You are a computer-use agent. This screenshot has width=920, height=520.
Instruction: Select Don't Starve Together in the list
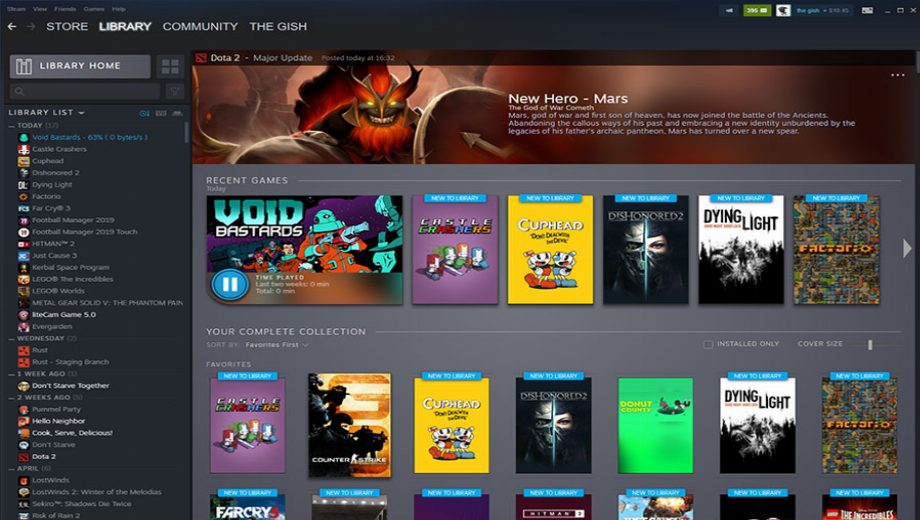[x=70, y=386]
